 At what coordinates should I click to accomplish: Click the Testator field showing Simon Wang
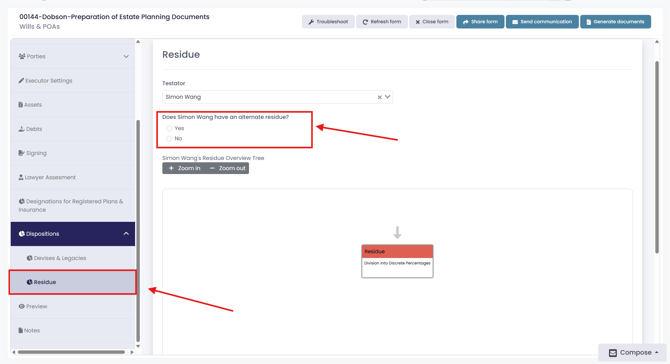tap(277, 97)
